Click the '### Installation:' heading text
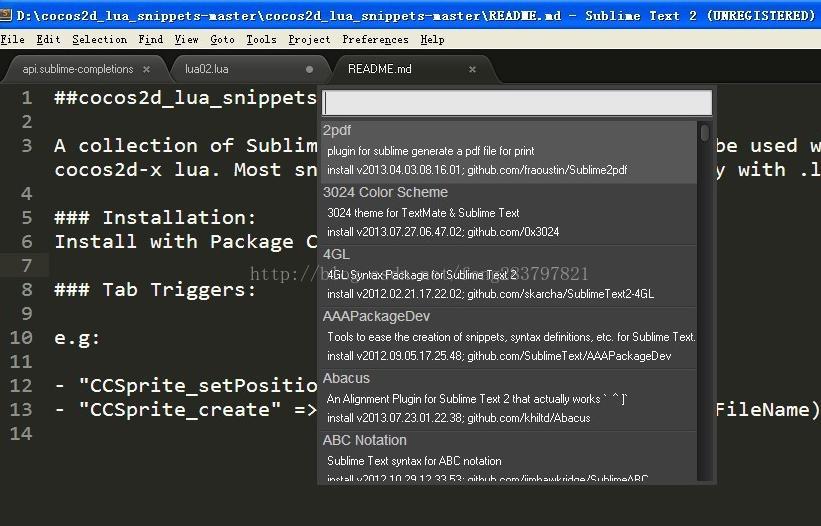Viewport: 821px width, 526px height. coord(156,217)
